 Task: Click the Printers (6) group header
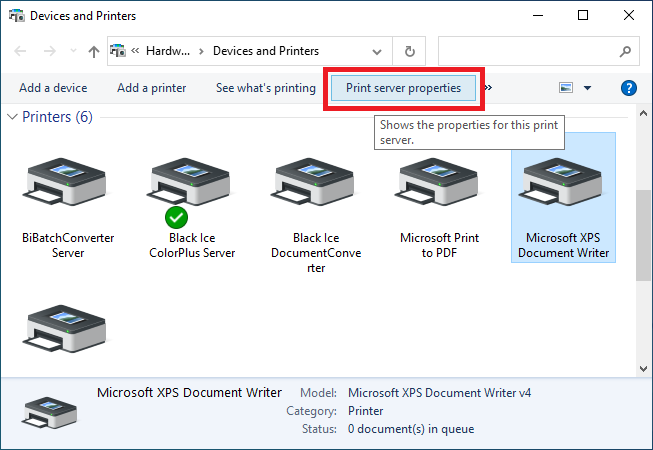pyautogui.click(x=57, y=117)
